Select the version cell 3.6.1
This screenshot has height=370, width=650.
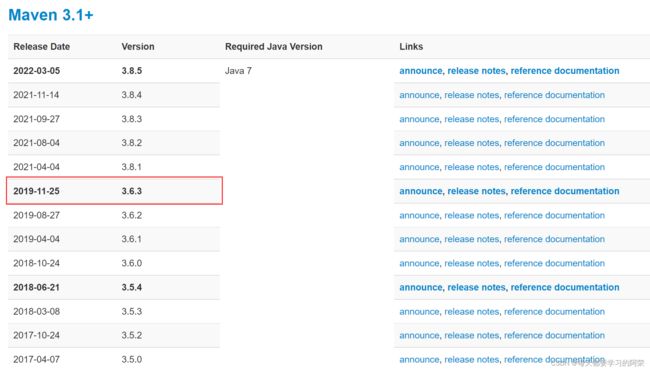tap(131, 239)
